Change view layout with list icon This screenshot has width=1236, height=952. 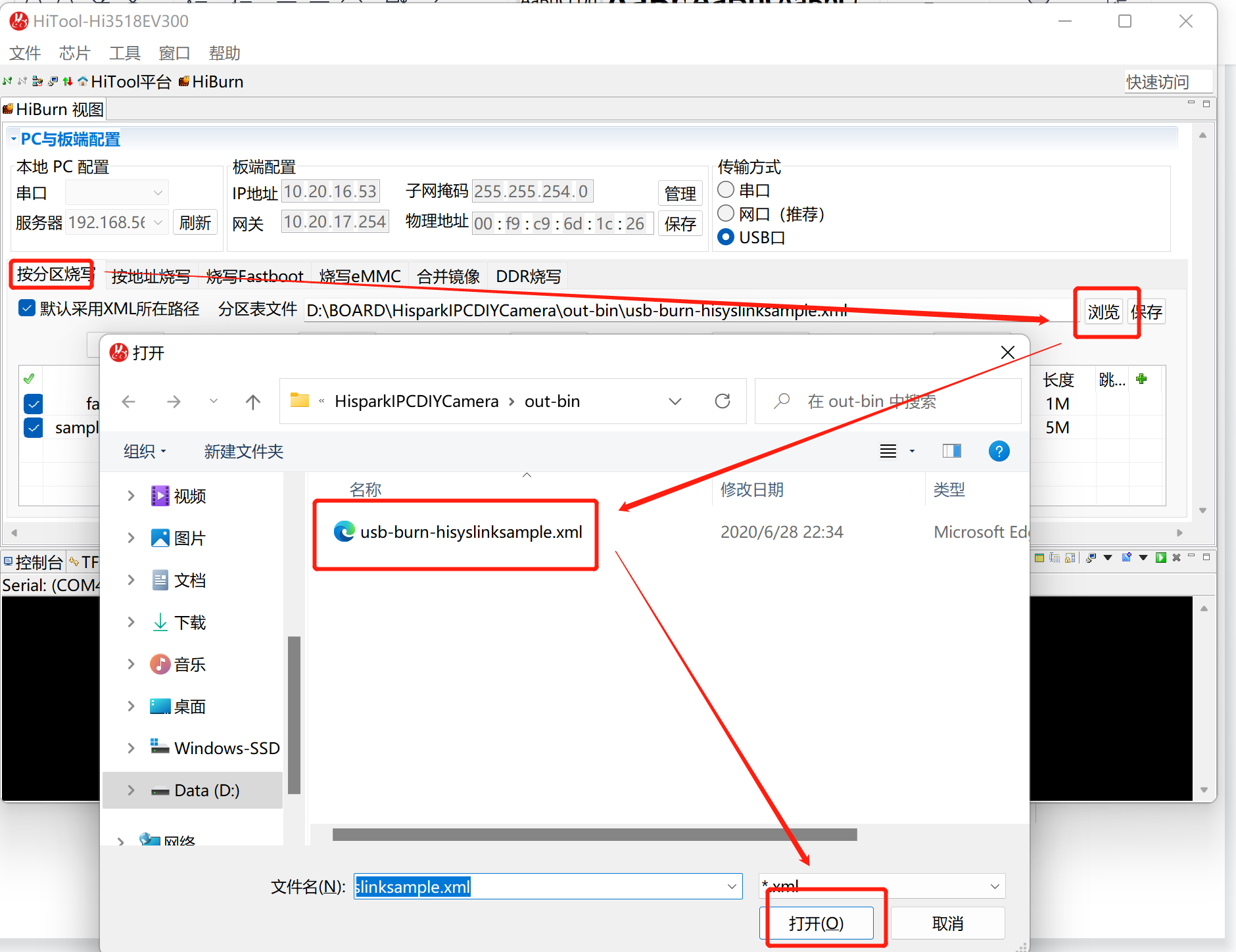point(888,451)
